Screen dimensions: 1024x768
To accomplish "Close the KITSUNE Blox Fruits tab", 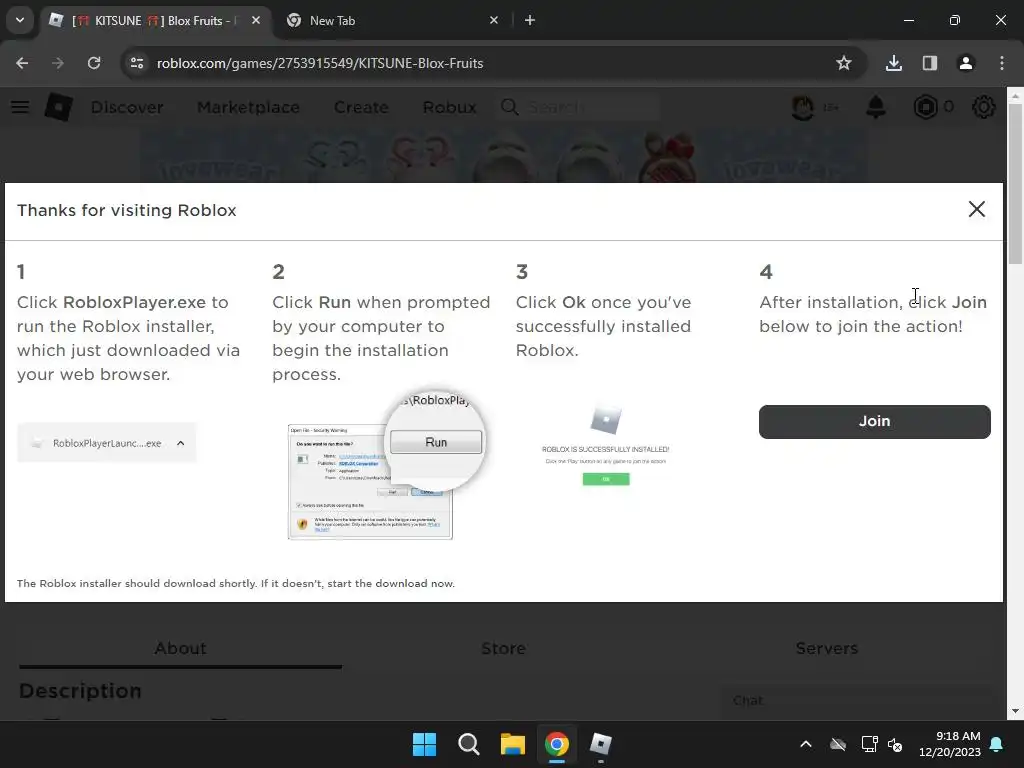I will pyautogui.click(x=256, y=20).
